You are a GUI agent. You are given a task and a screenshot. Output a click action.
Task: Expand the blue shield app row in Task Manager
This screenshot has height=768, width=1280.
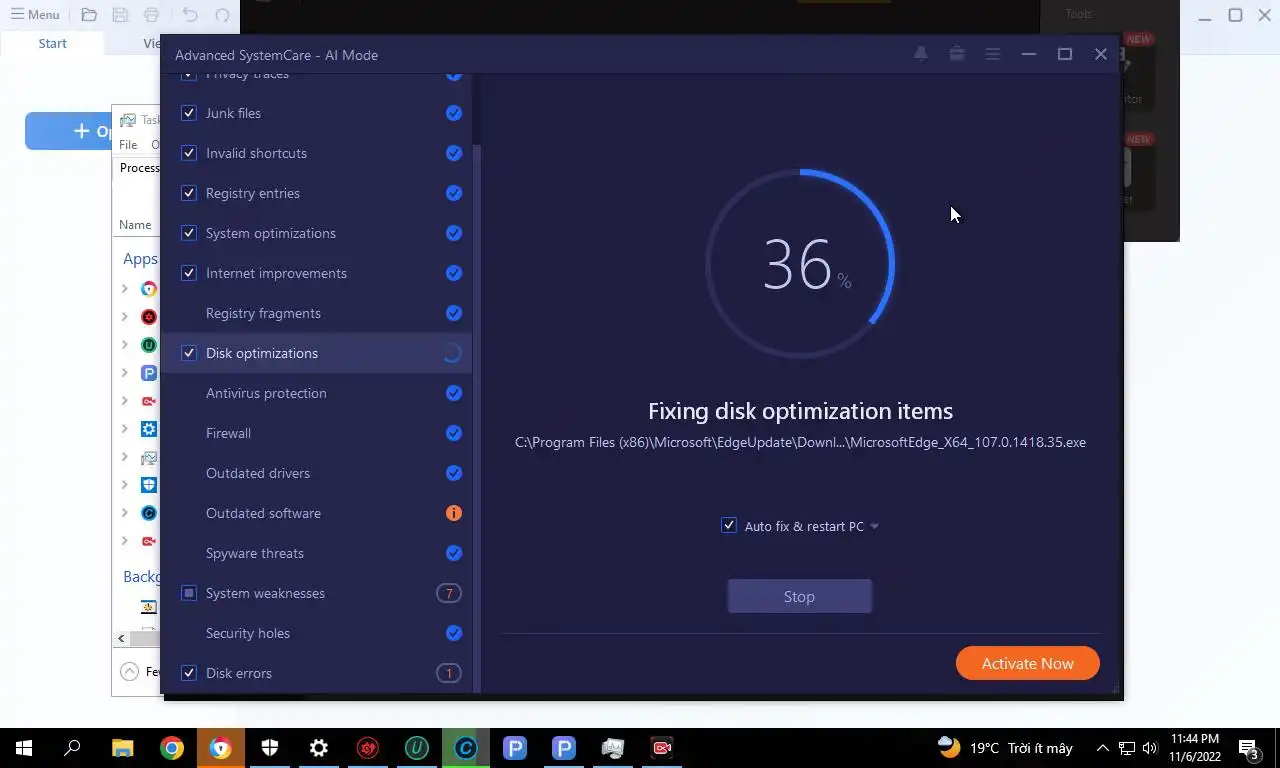point(124,485)
